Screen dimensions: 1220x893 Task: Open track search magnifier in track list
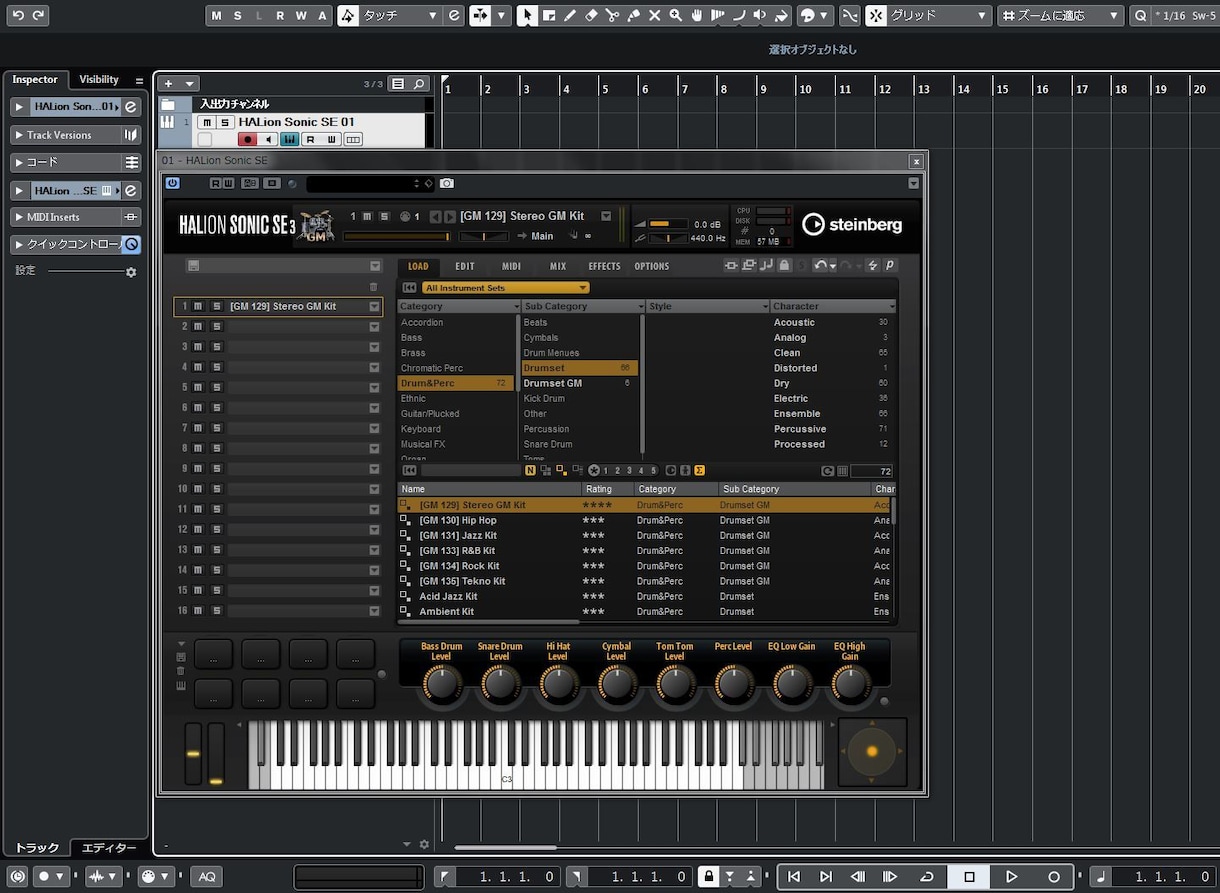coord(419,84)
